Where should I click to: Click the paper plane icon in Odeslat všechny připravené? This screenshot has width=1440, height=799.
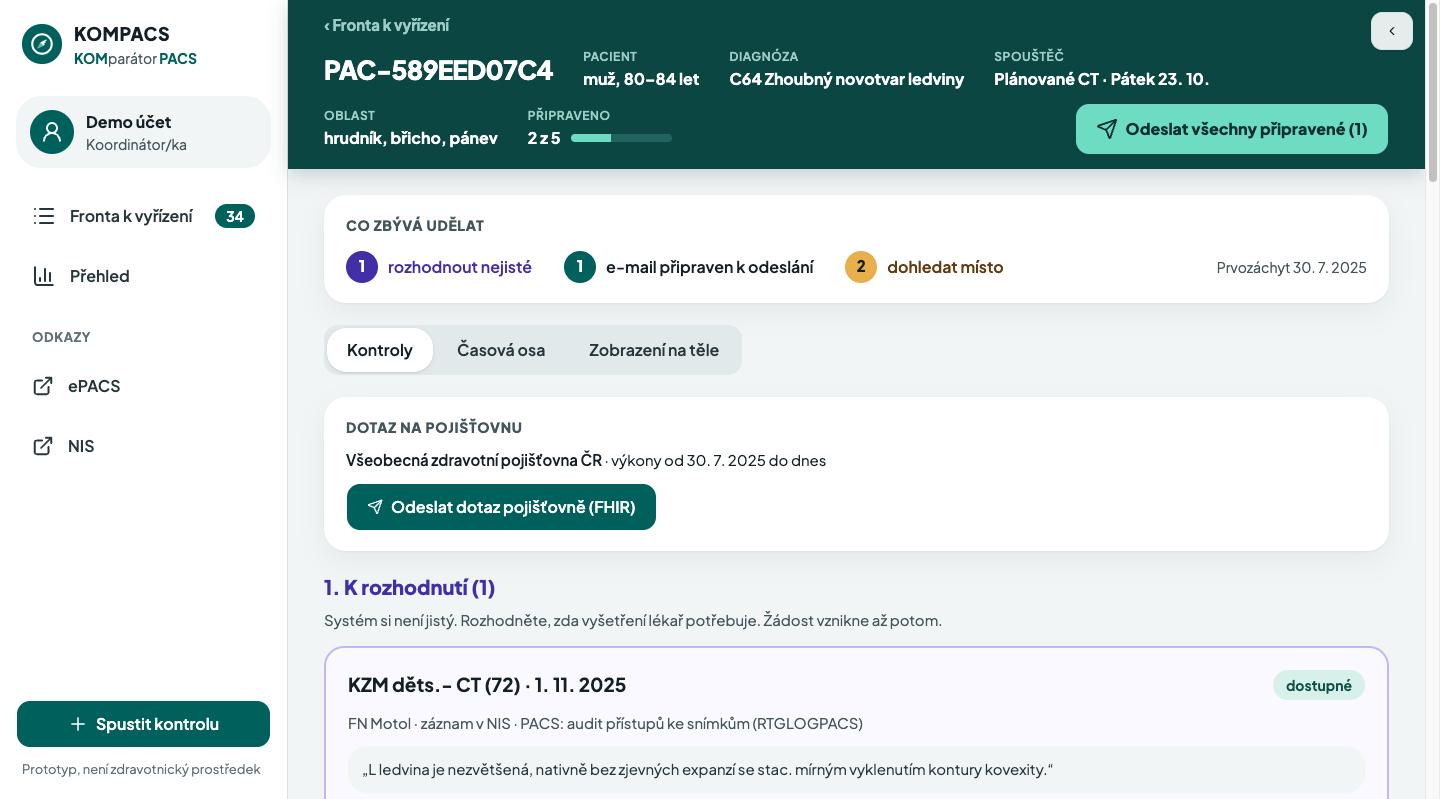tap(1107, 129)
